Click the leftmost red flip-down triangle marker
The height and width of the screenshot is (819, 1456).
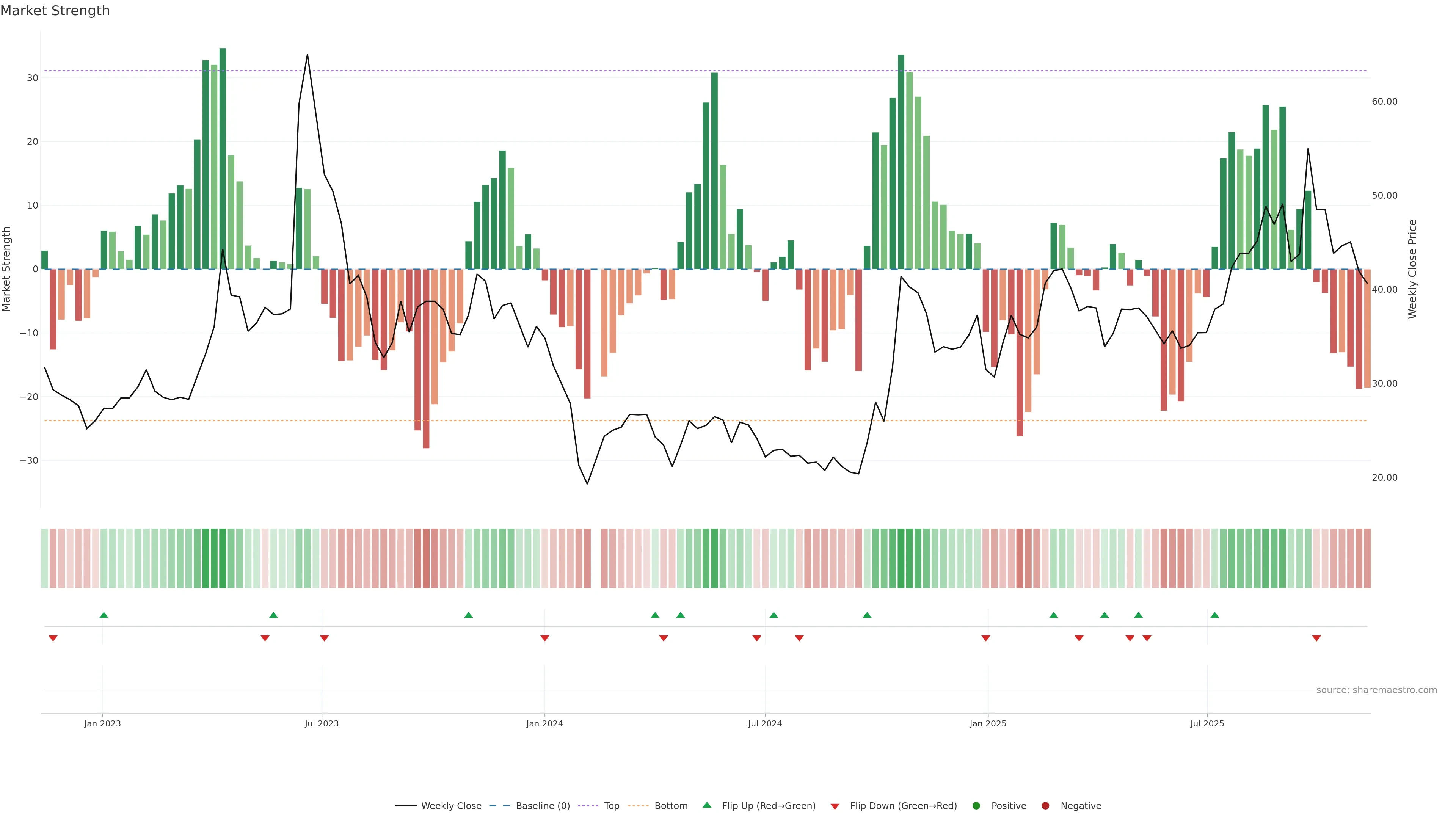tap(53, 638)
